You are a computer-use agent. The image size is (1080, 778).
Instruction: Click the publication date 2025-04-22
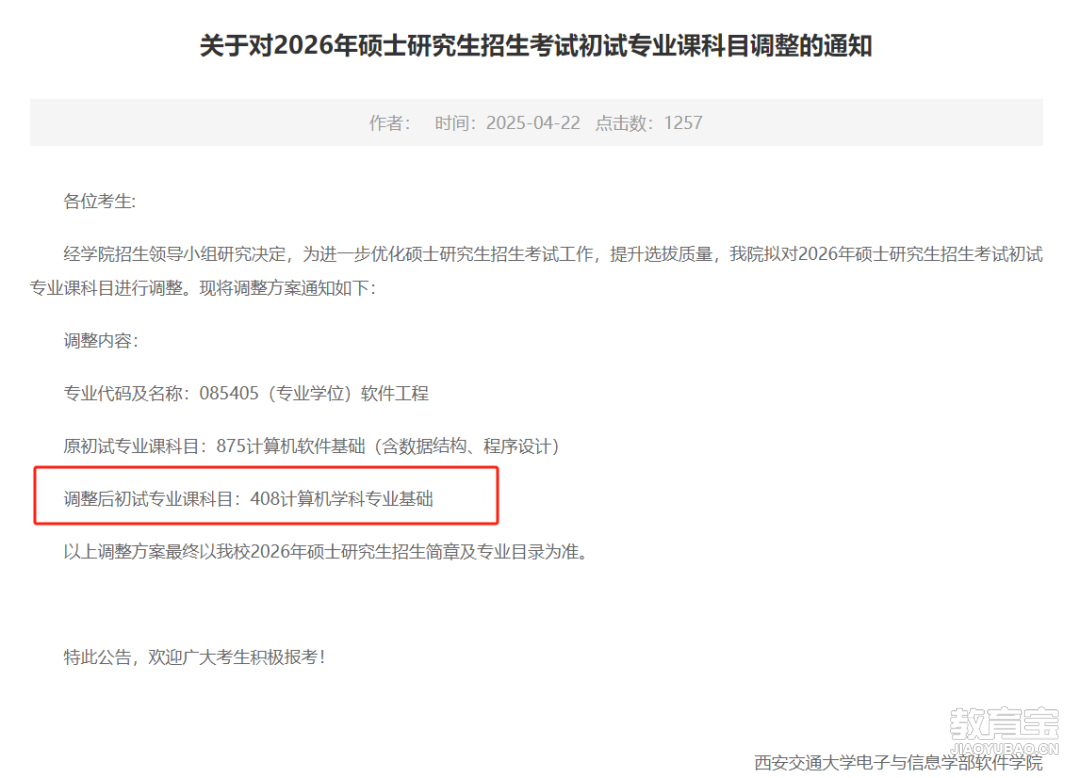[533, 123]
